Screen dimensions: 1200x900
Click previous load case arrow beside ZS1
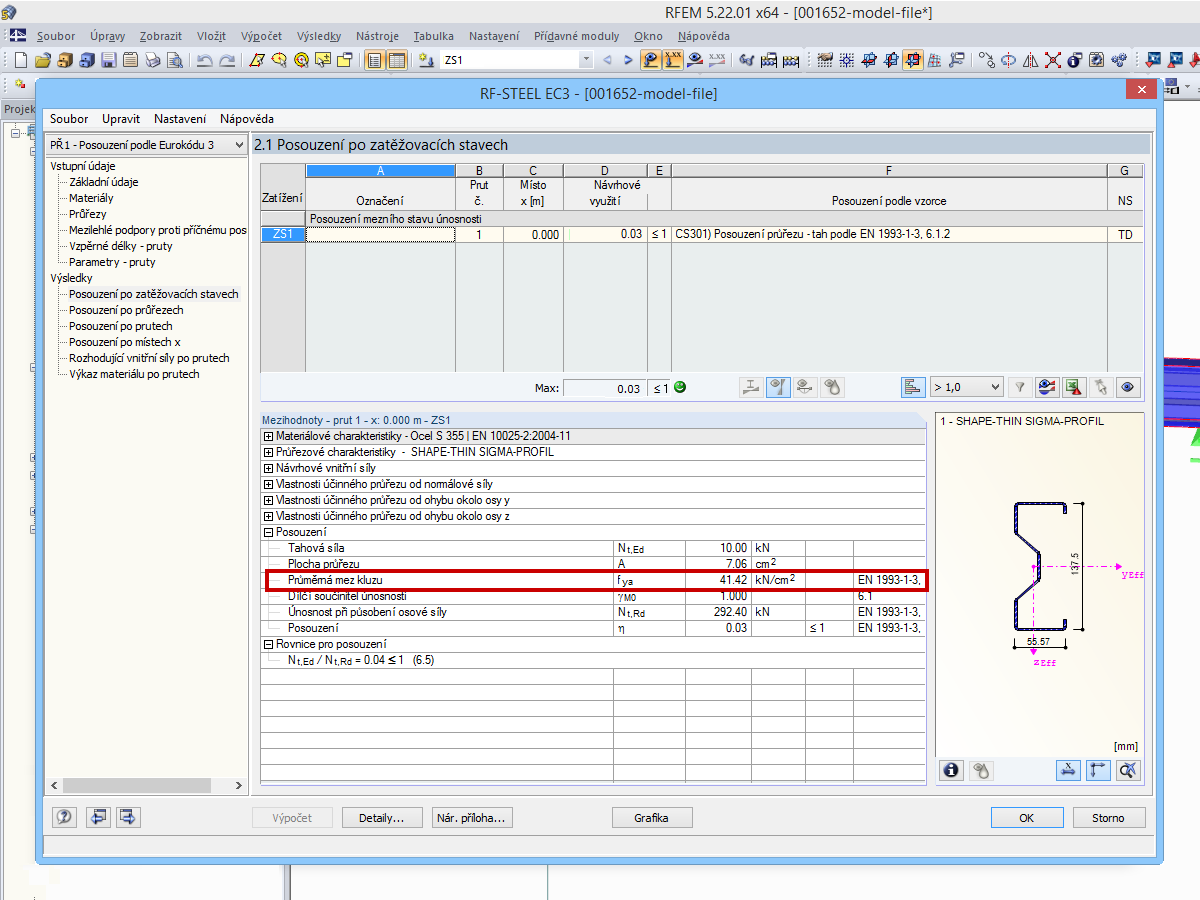pyautogui.click(x=607, y=60)
